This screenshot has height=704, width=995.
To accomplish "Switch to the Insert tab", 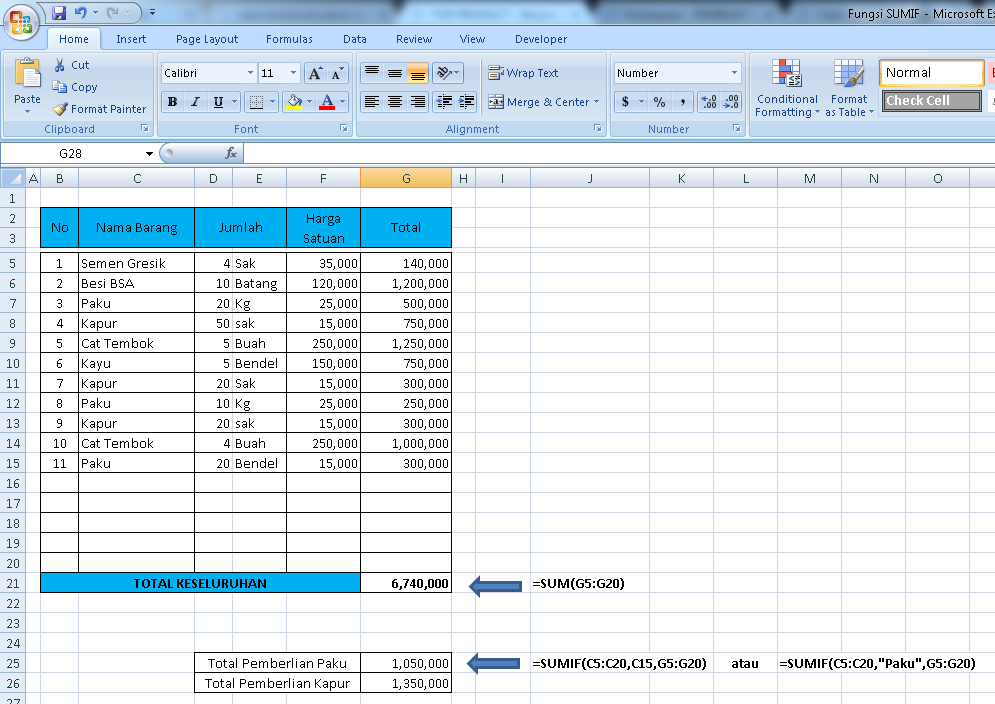I will click(131, 39).
